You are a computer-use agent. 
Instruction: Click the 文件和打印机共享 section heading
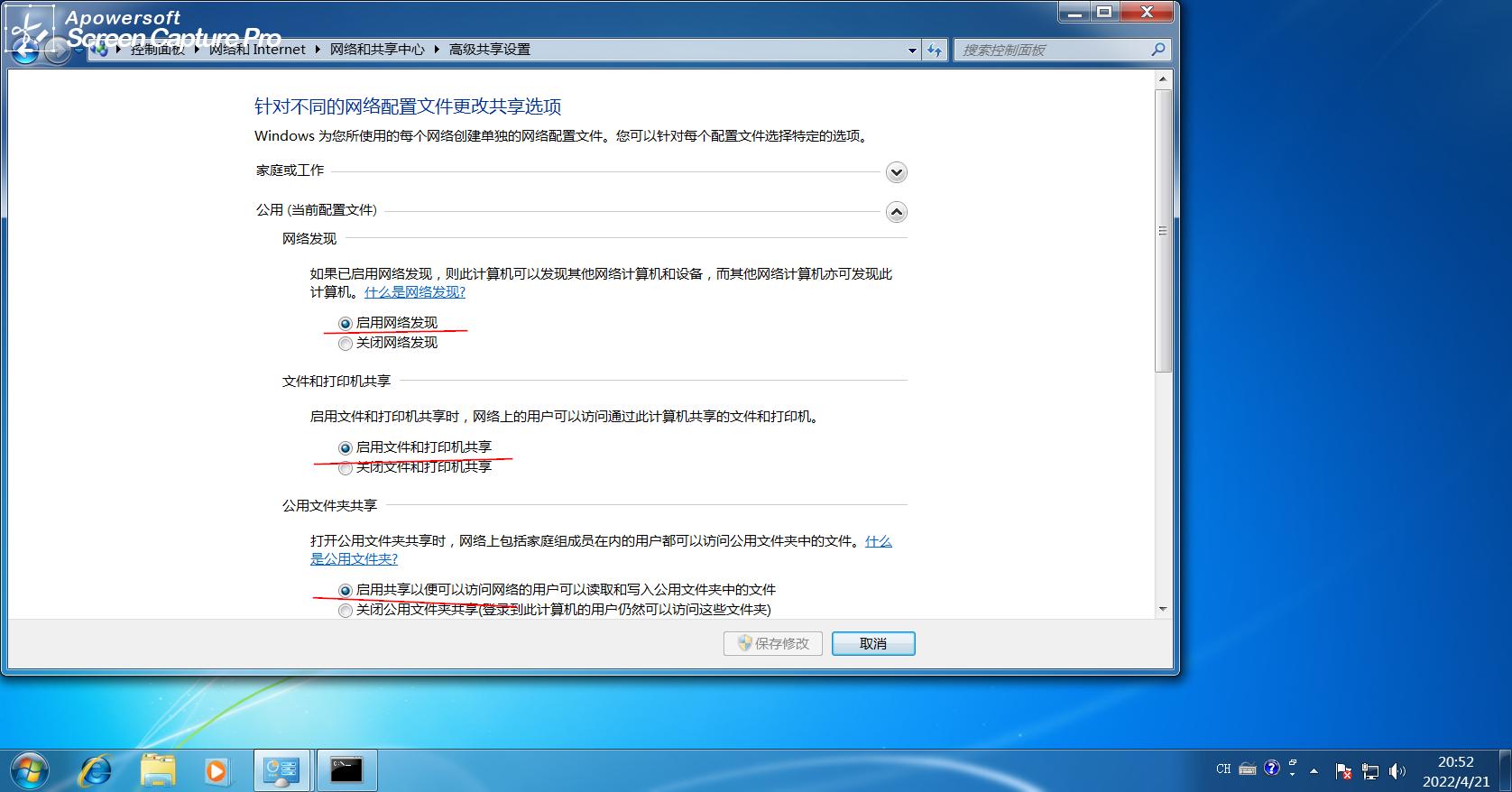tap(337, 382)
